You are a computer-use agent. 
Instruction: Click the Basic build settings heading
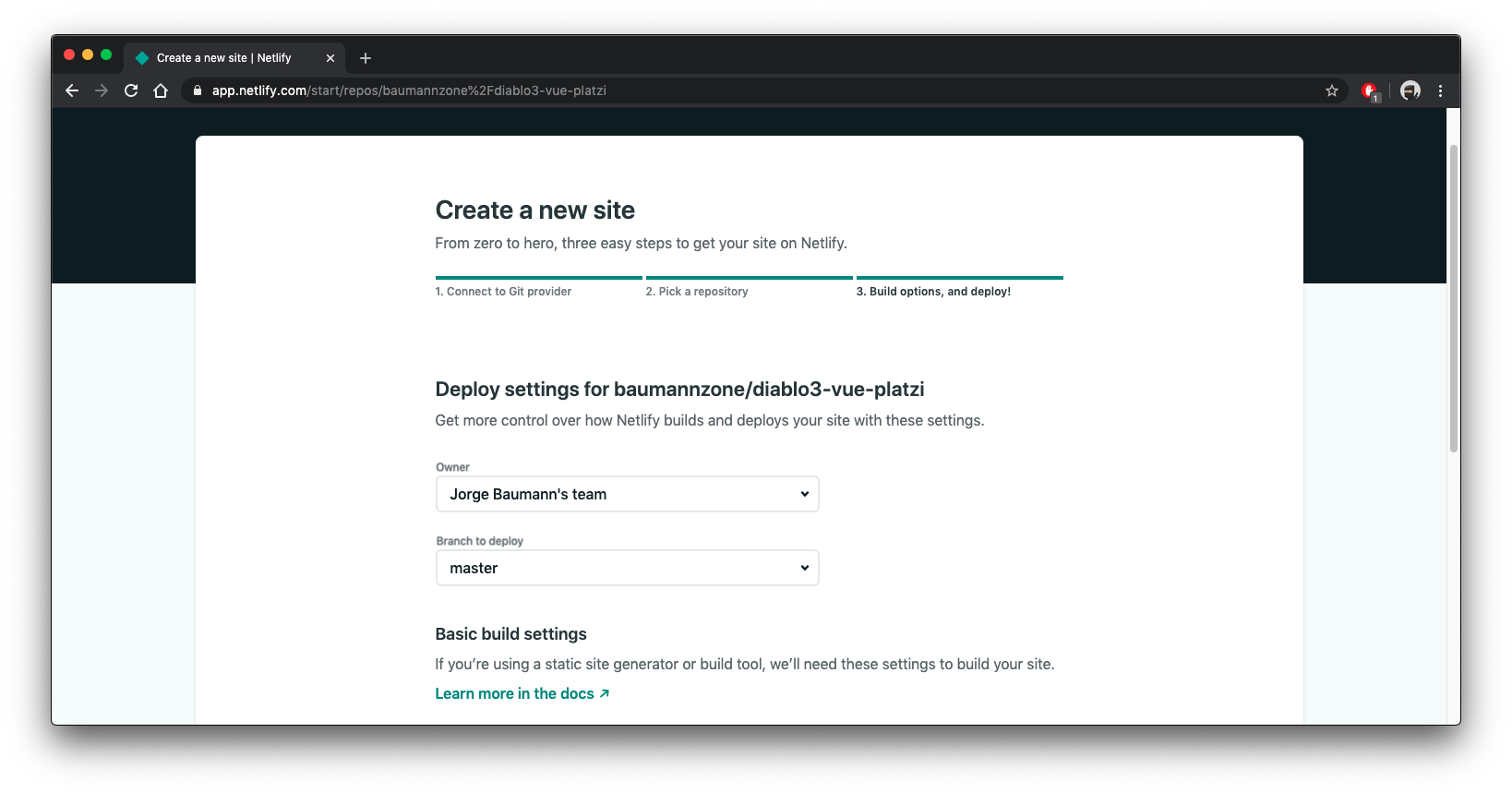coord(511,634)
